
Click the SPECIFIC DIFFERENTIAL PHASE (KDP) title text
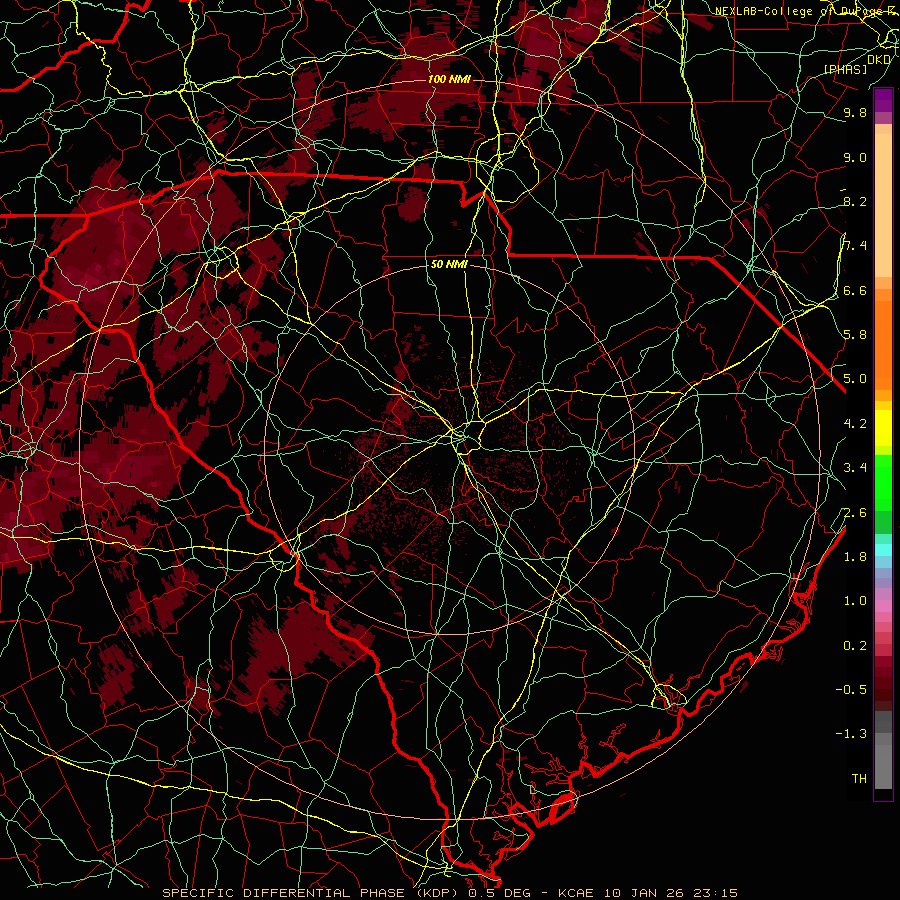(x=311, y=893)
